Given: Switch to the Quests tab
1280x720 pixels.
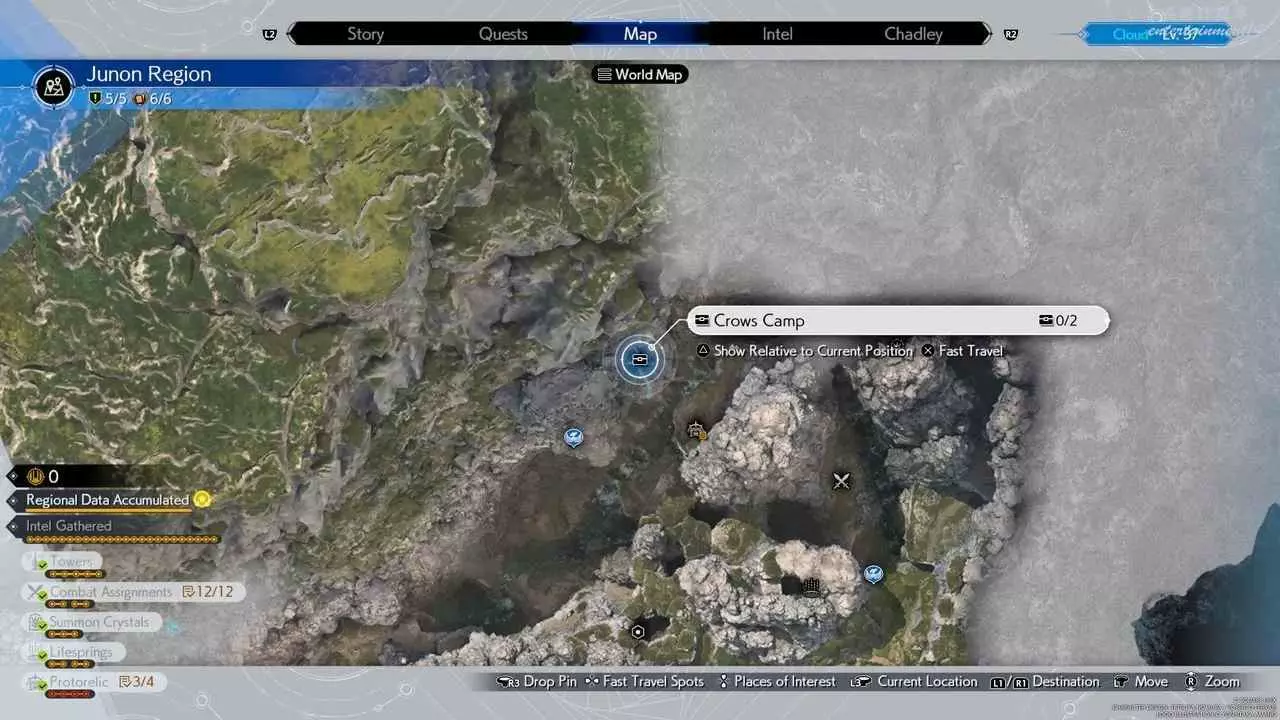Looking at the screenshot, I should pyautogui.click(x=502, y=34).
